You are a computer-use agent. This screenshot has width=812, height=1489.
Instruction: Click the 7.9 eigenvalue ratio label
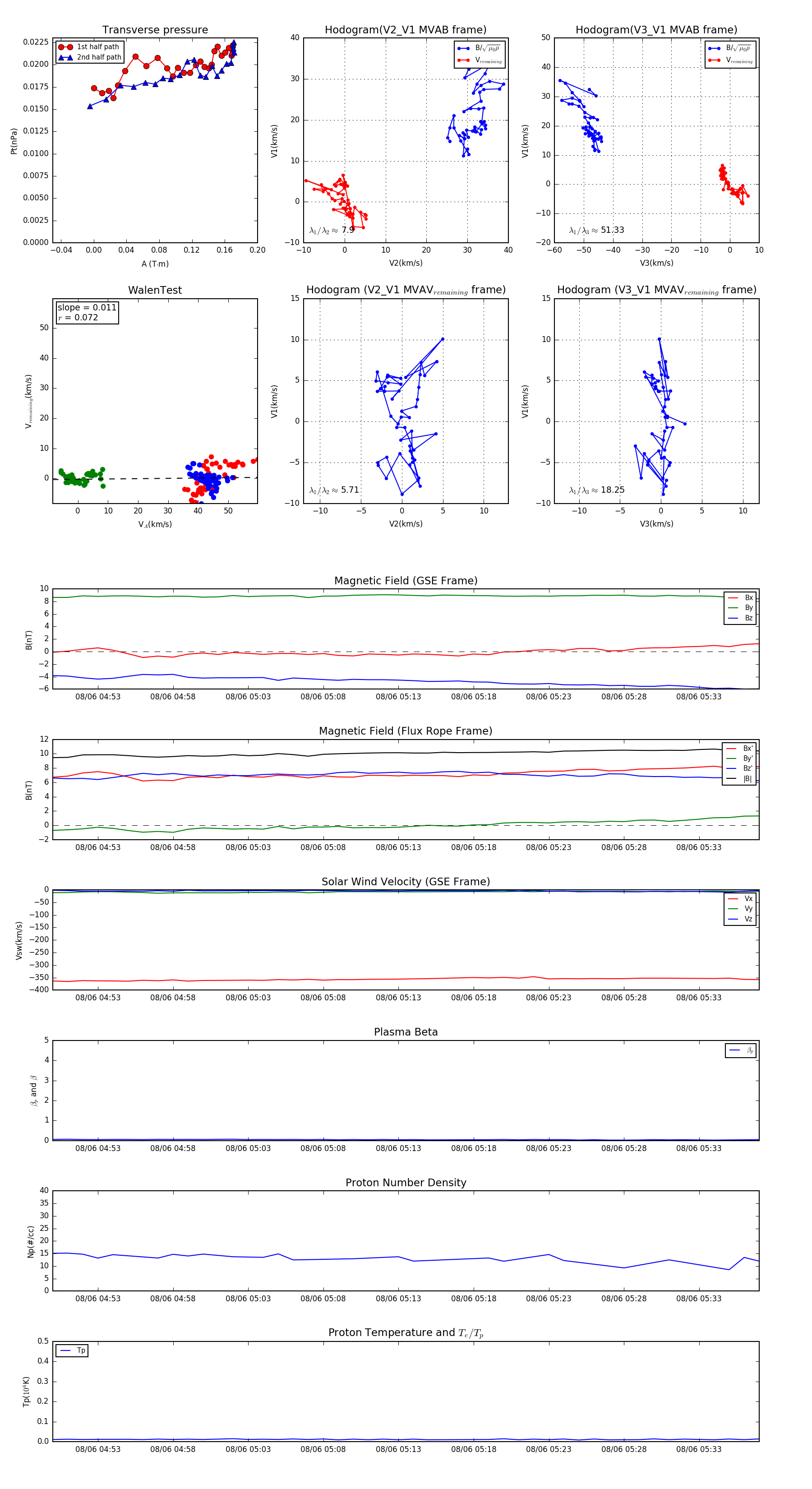click(x=332, y=230)
